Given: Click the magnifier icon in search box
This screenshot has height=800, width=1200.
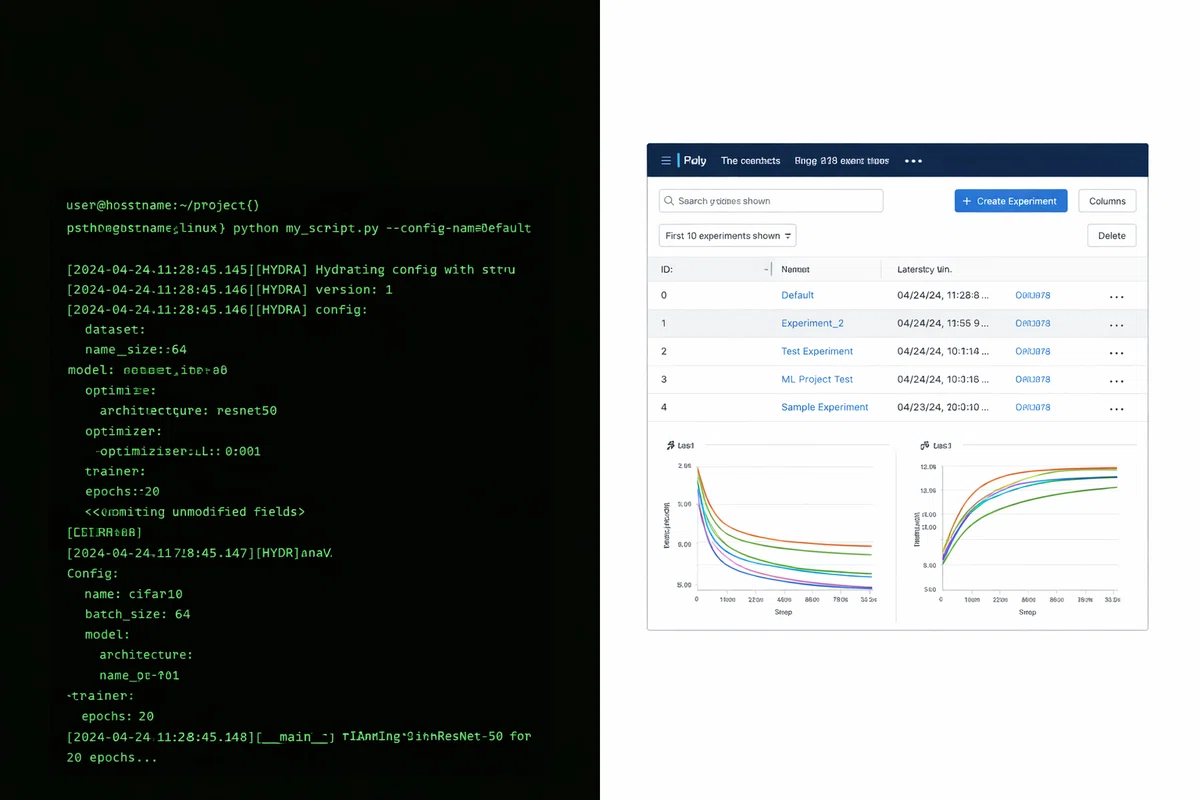Looking at the screenshot, I should pos(669,201).
